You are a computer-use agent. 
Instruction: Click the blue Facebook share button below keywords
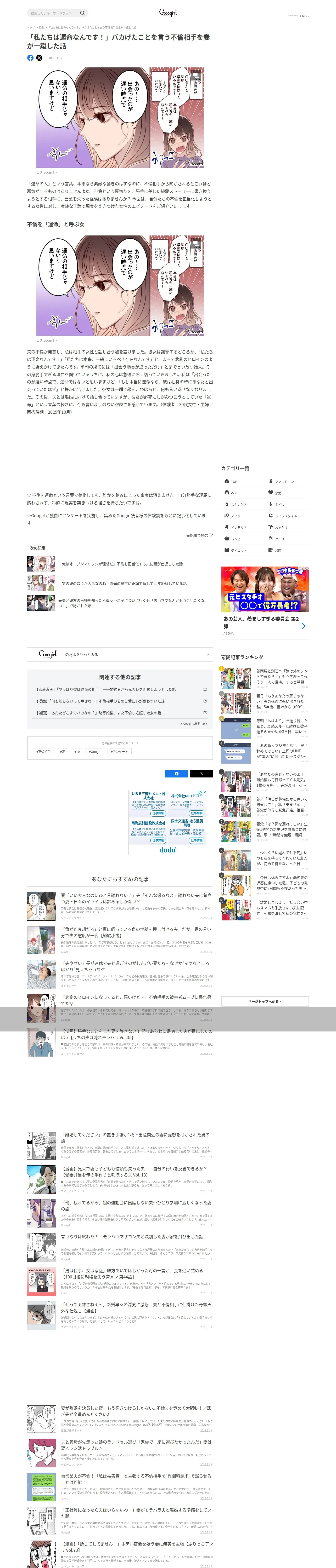click(177, 774)
